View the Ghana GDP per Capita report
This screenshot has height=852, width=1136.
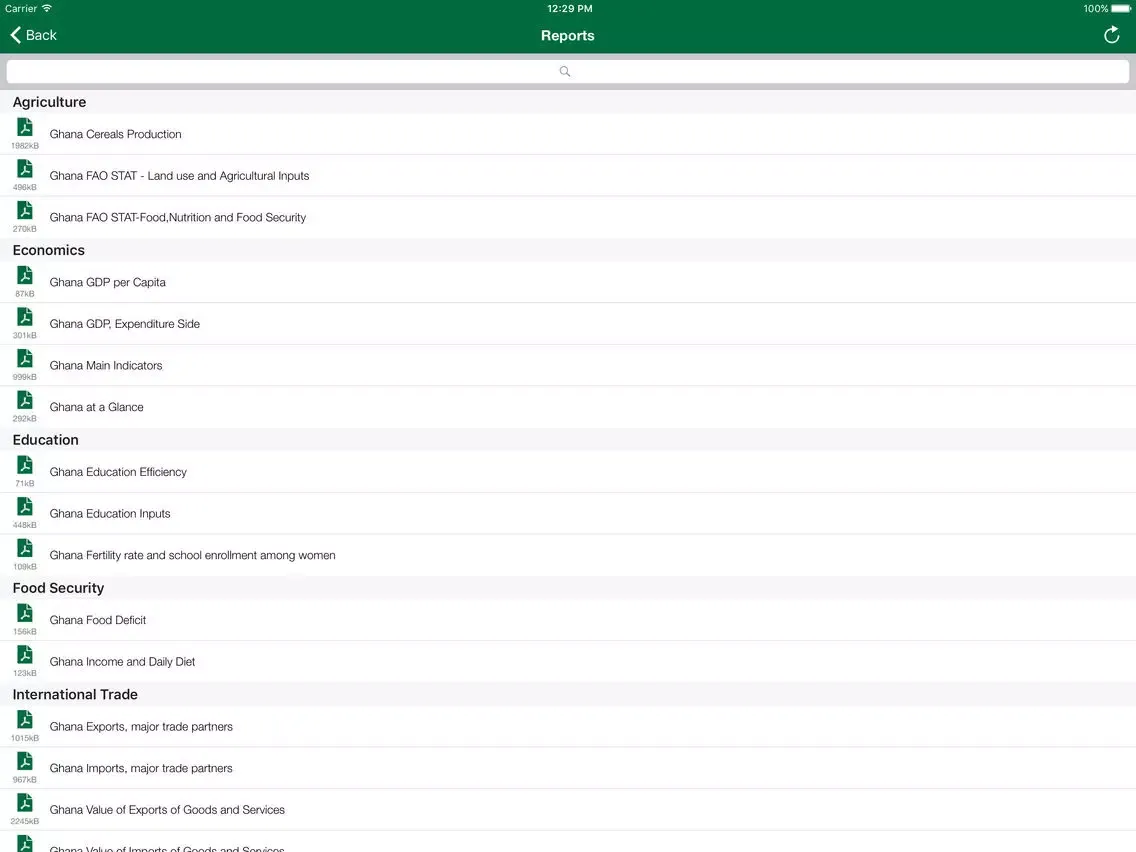pos(568,282)
